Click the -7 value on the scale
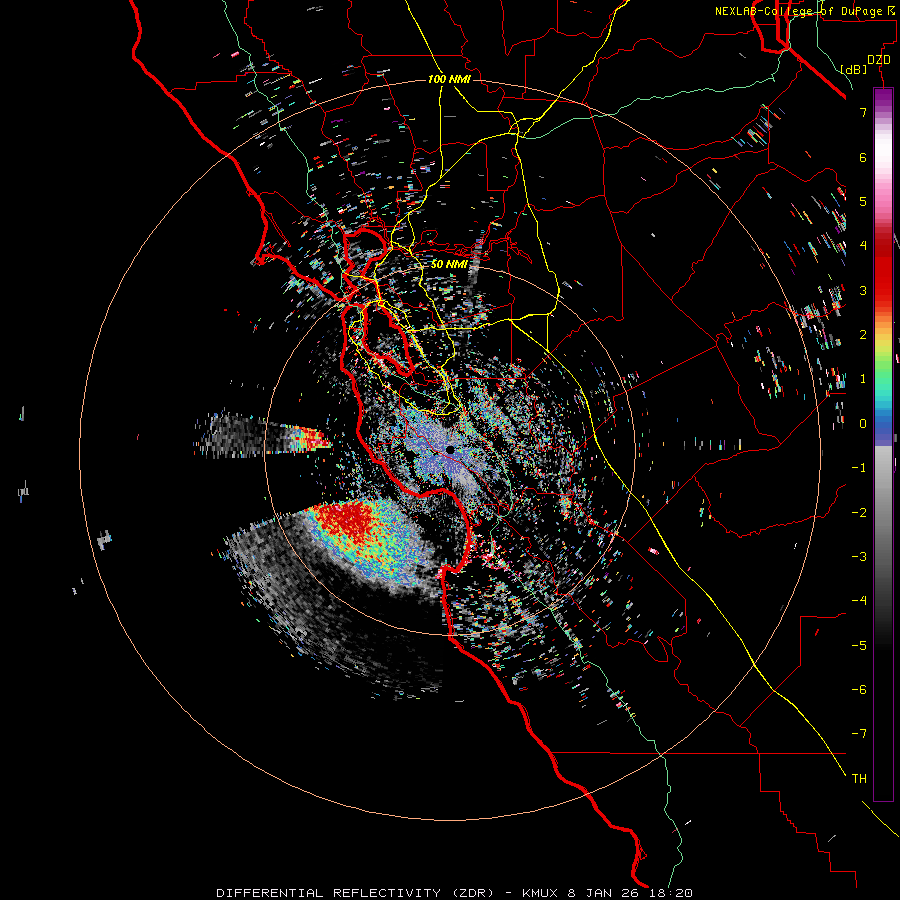This screenshot has width=900, height=900. [859, 734]
